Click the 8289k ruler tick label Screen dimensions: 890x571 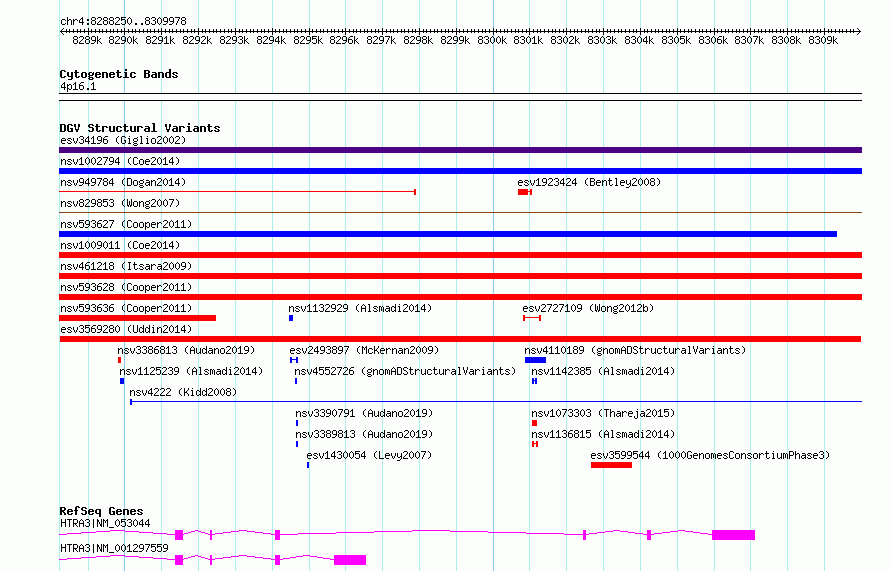click(87, 40)
